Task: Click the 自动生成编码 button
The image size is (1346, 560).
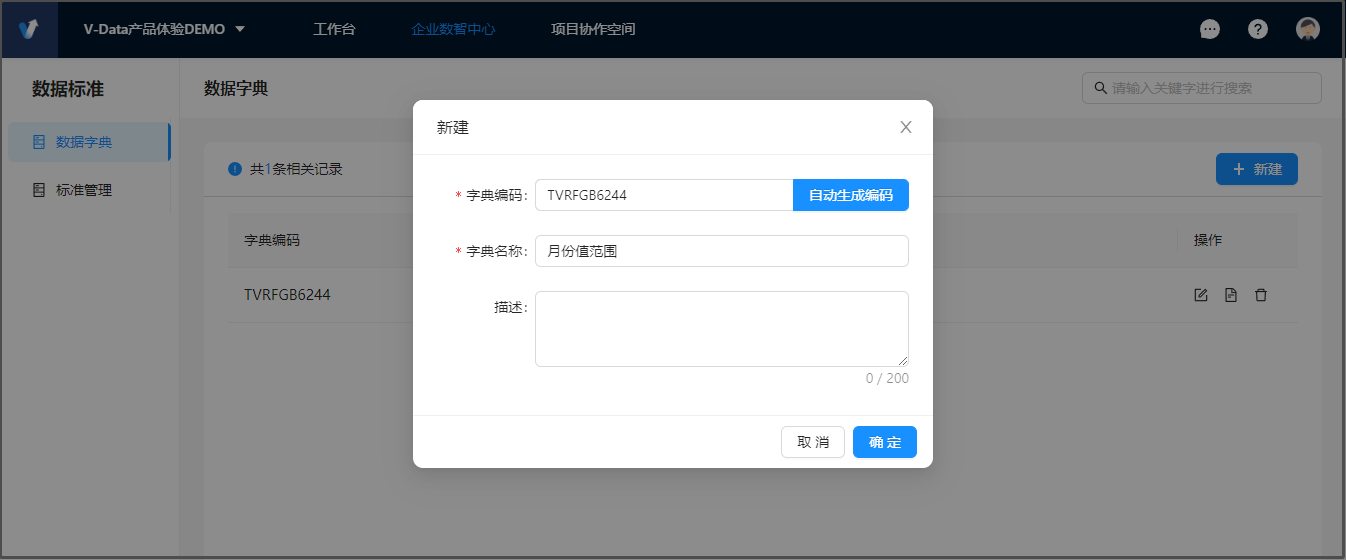Action: (x=850, y=195)
